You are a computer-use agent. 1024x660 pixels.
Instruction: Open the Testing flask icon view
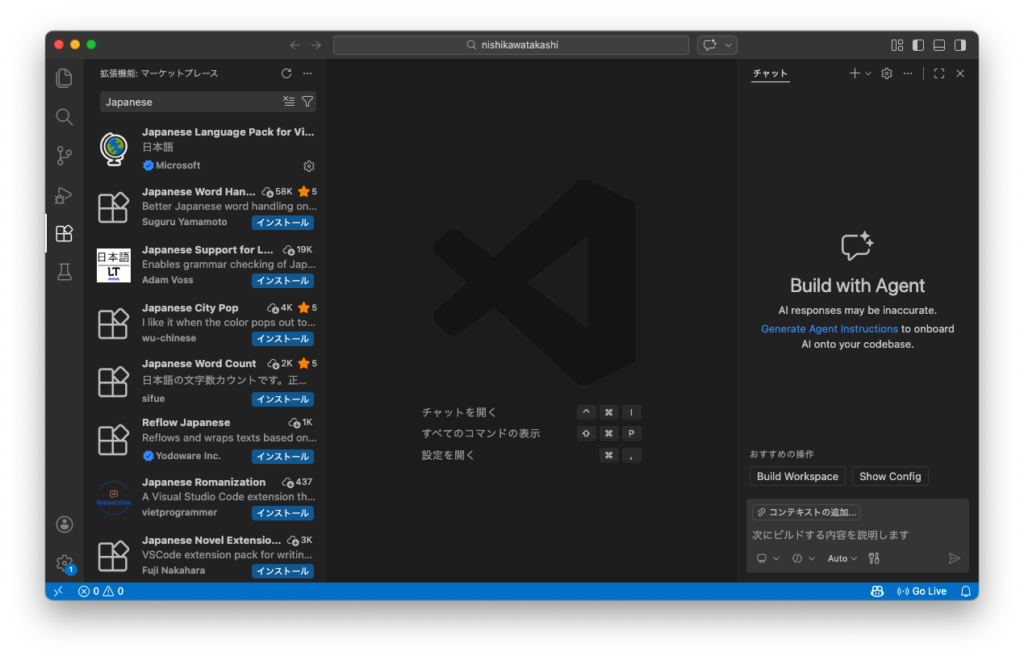click(x=64, y=272)
